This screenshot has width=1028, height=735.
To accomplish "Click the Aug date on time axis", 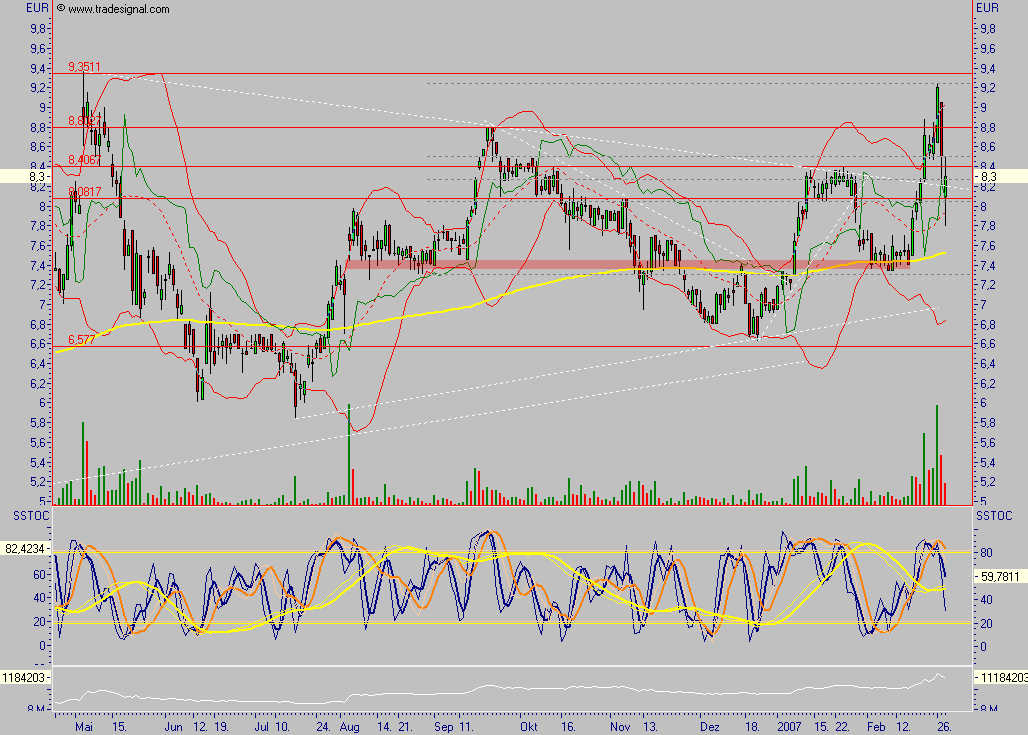I will pos(351,725).
